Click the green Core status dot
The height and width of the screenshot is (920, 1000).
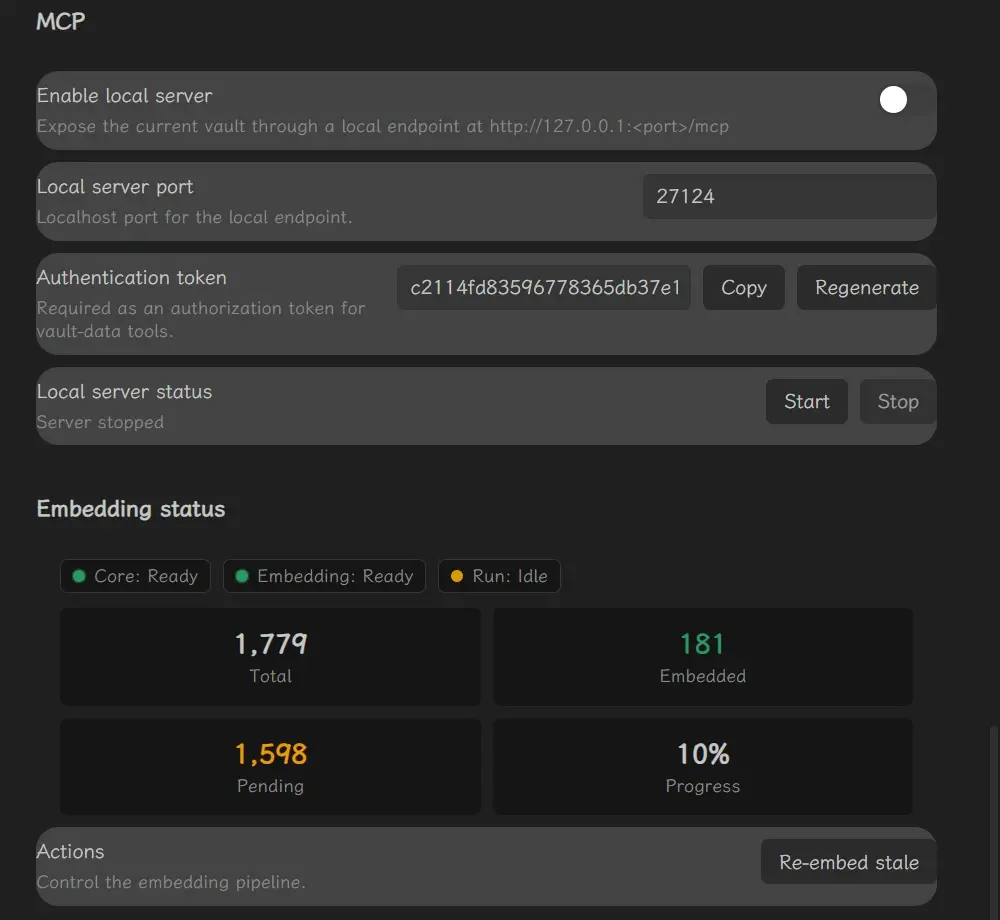[x=79, y=576]
